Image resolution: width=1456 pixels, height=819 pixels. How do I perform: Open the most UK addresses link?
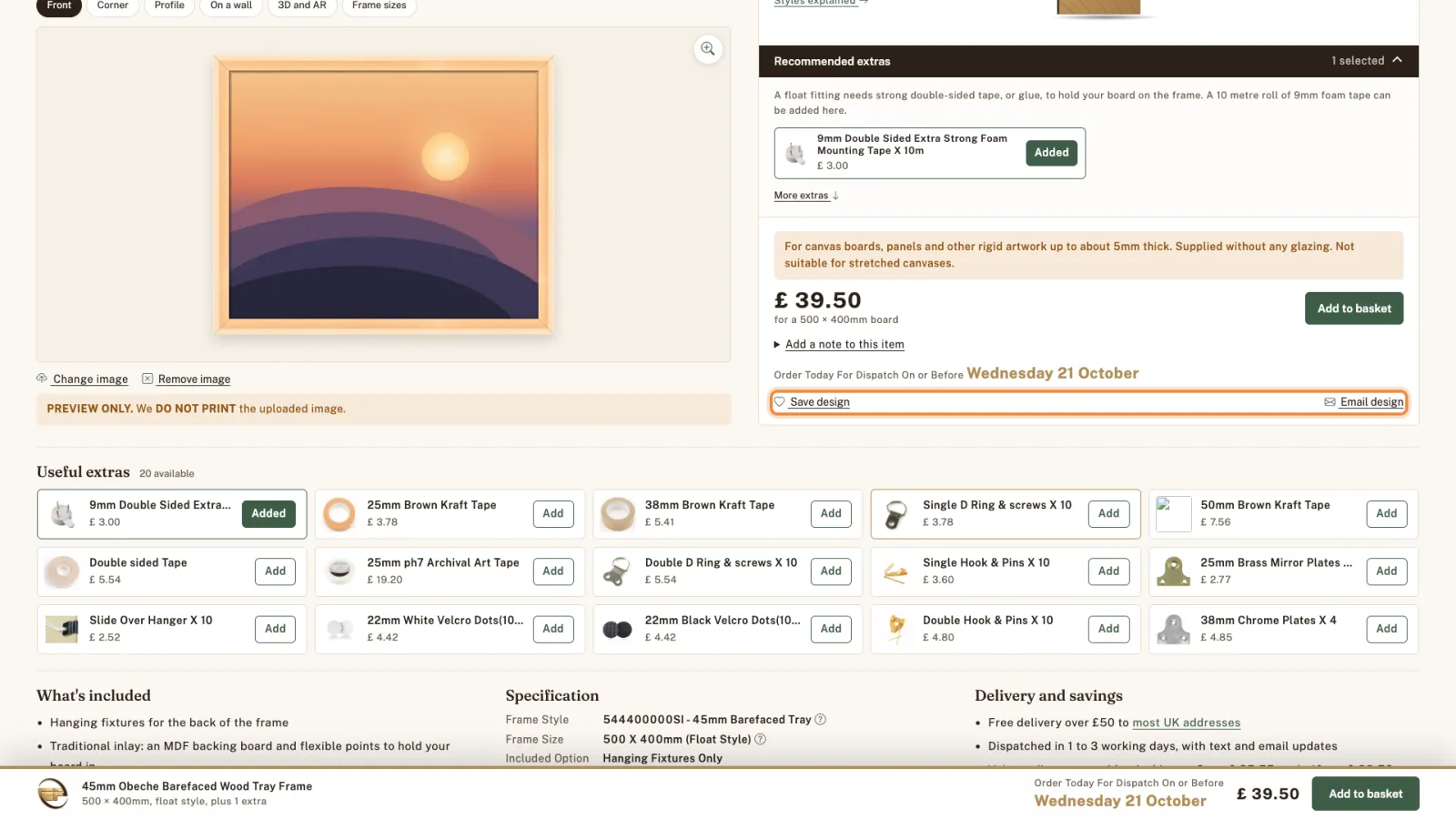click(1186, 723)
